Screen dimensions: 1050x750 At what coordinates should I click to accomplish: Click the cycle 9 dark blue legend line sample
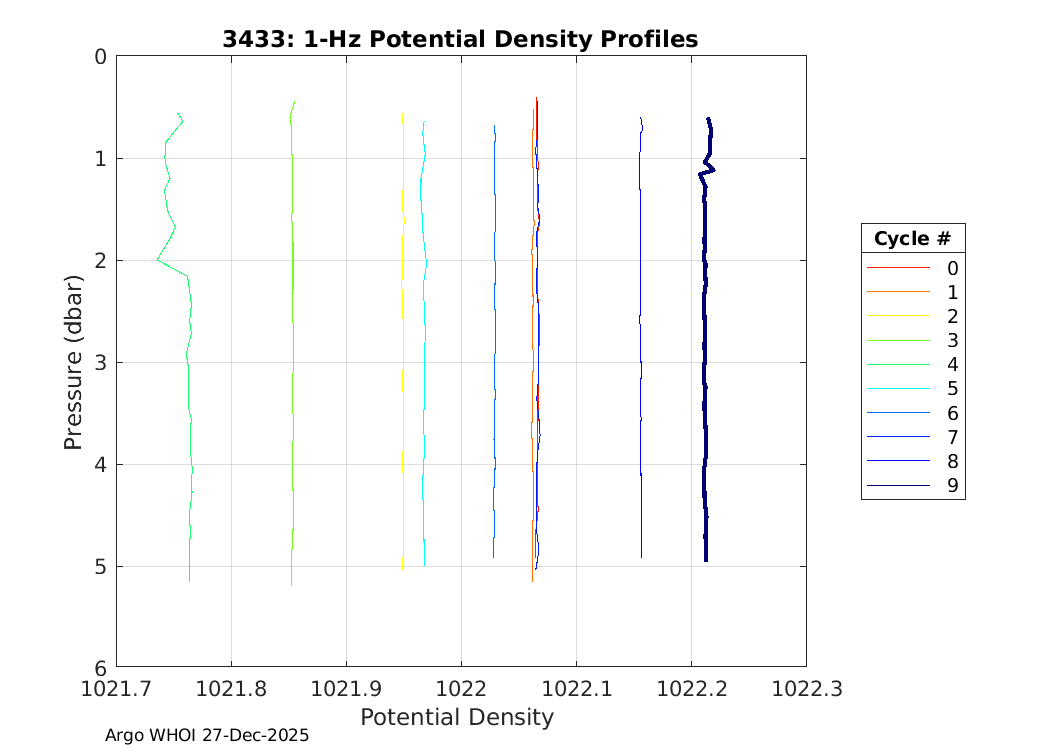(898, 487)
